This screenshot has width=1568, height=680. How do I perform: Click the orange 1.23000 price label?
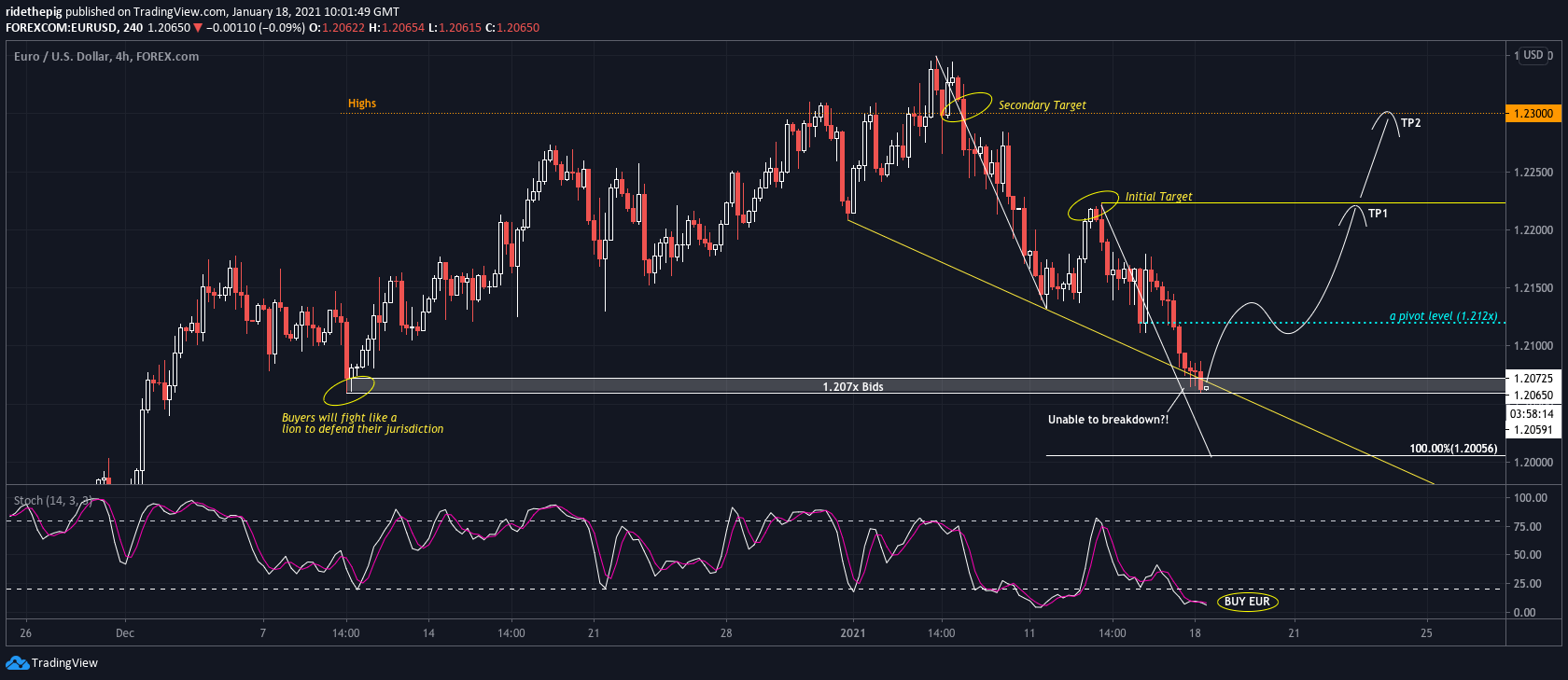click(1533, 114)
